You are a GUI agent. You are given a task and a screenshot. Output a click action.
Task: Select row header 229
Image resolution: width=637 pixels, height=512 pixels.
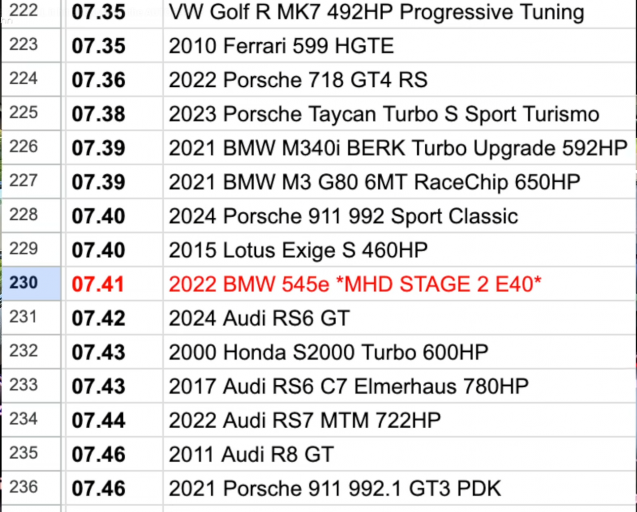(x=31, y=249)
